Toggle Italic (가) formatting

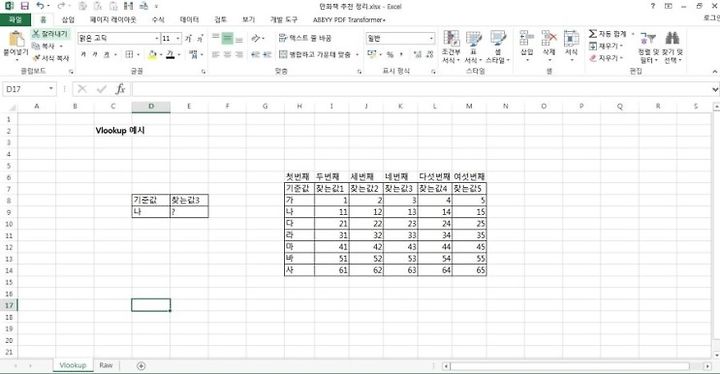[95, 55]
